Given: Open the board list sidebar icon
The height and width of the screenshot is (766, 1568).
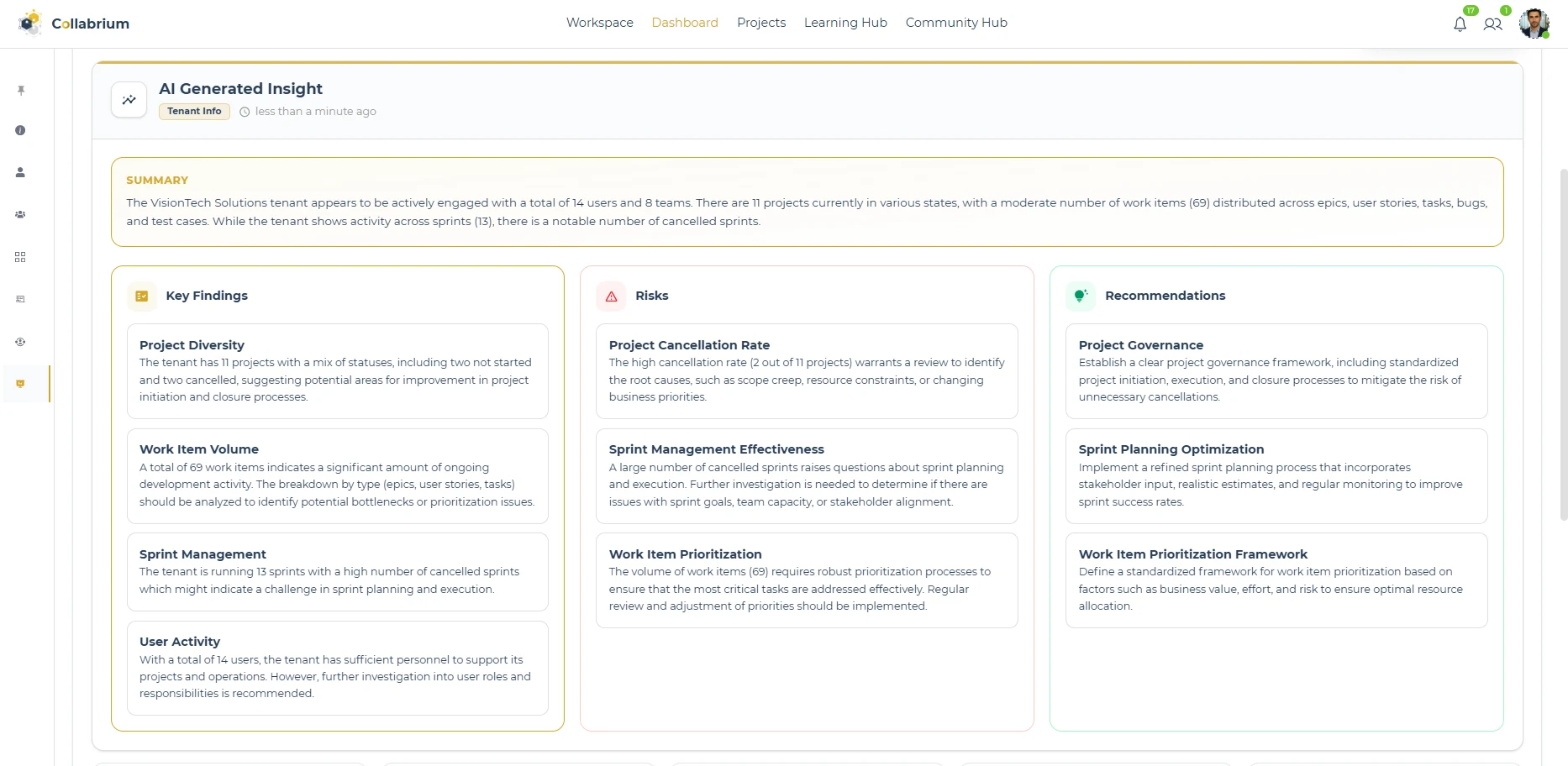Looking at the screenshot, I should (20, 299).
